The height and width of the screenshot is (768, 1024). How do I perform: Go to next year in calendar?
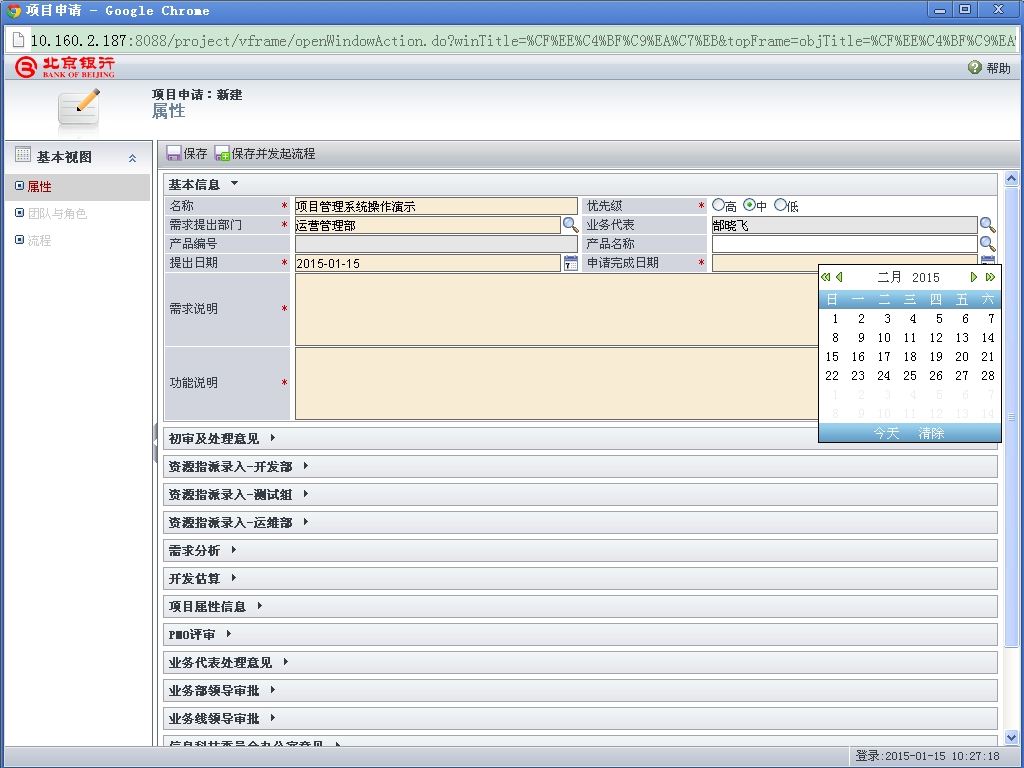pyautogui.click(x=990, y=277)
